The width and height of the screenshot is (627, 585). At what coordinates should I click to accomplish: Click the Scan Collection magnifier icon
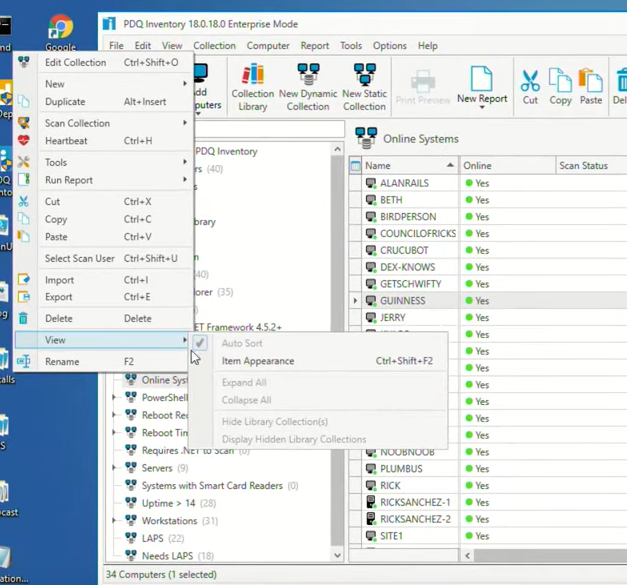24,123
